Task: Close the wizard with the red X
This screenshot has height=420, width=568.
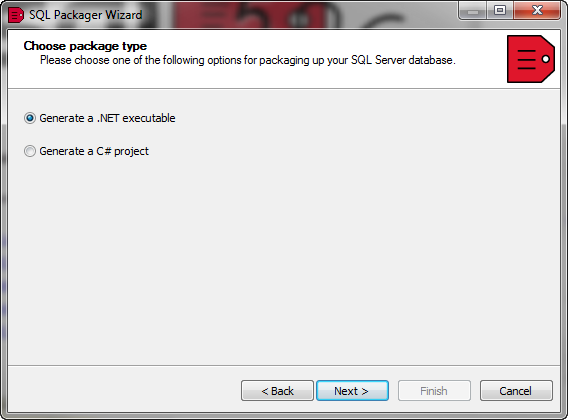Action: click(537, 11)
